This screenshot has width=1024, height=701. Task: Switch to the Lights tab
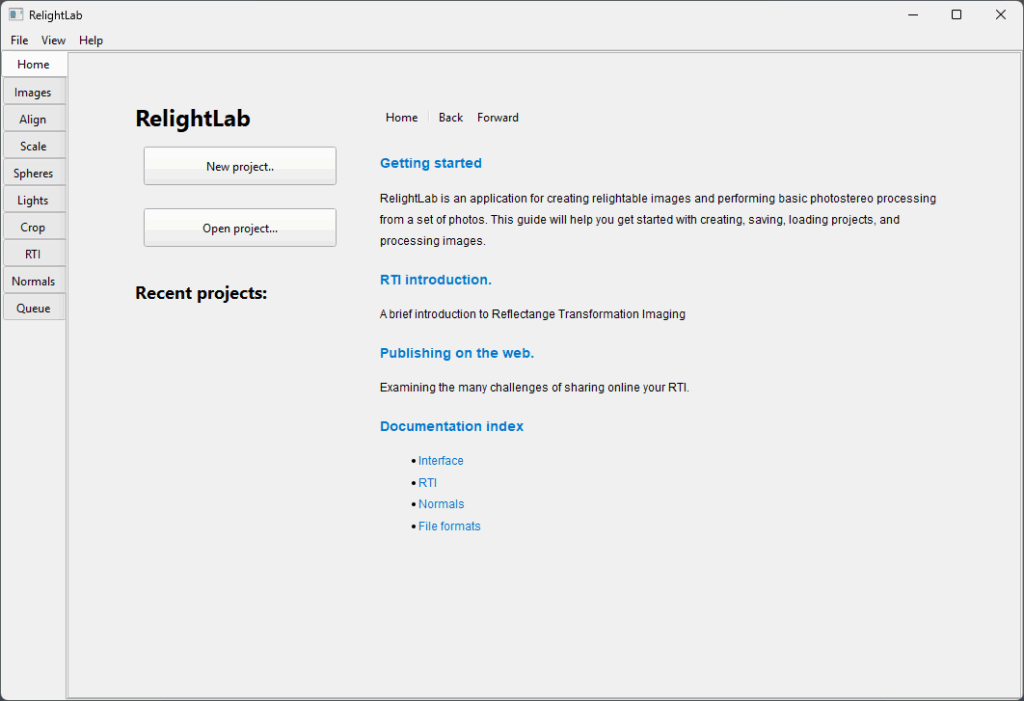pos(33,201)
